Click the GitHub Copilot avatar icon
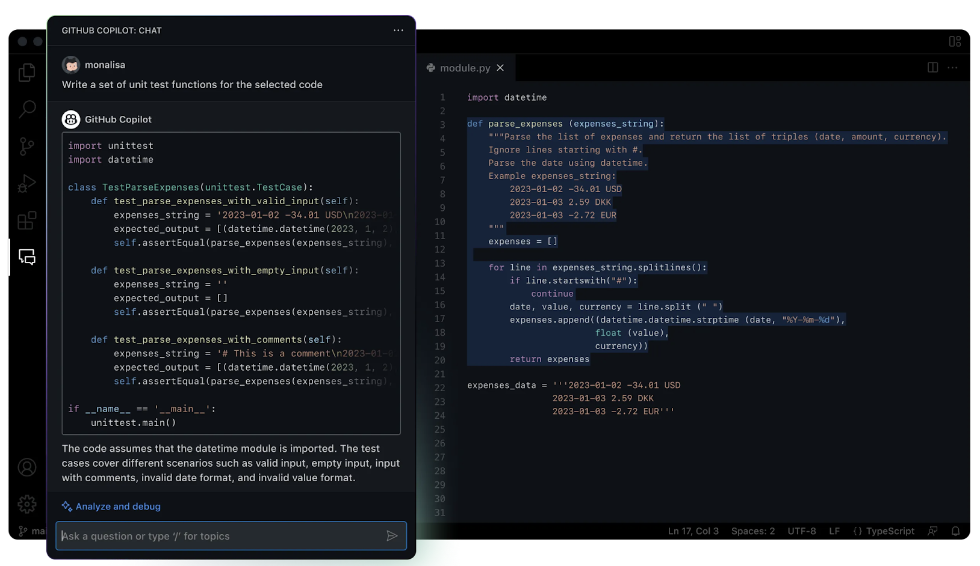 point(71,119)
